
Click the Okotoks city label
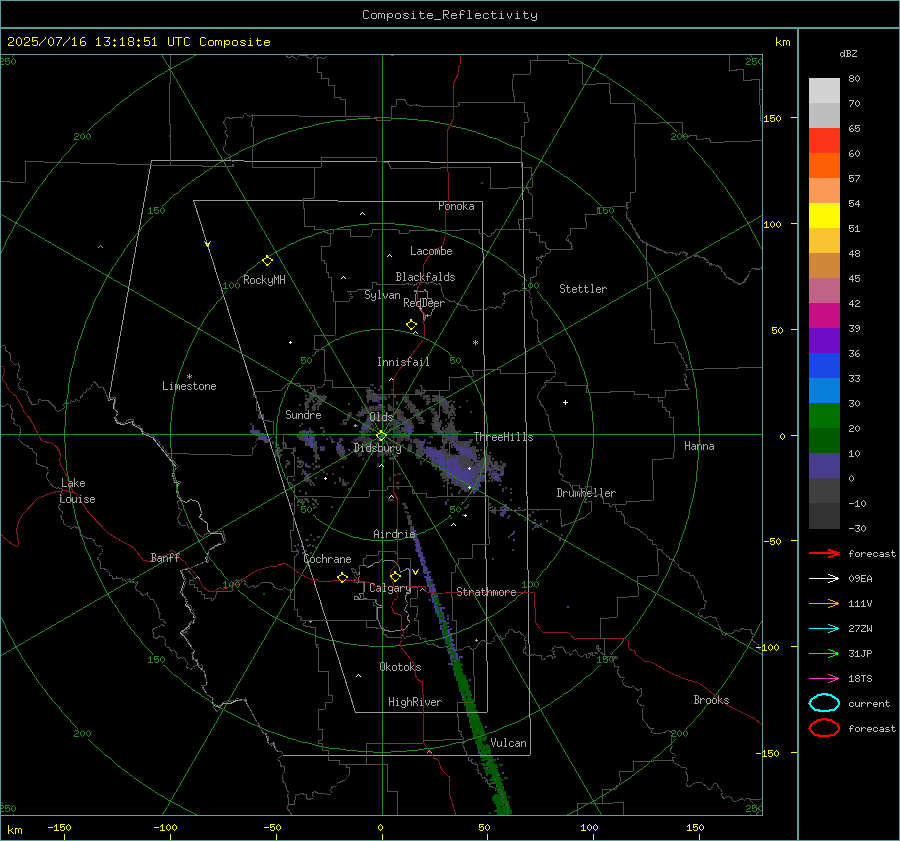click(x=400, y=666)
